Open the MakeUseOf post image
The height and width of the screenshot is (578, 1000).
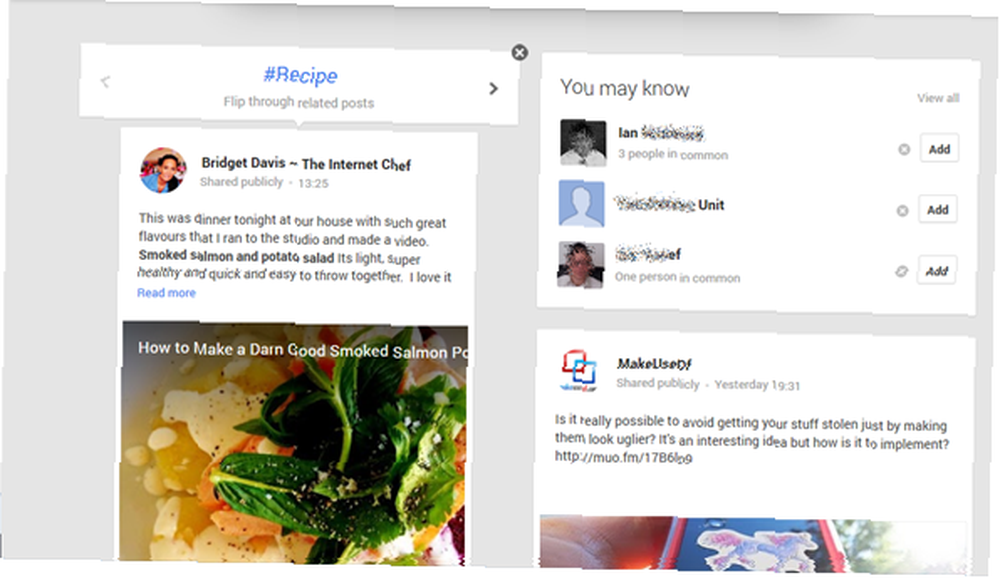click(x=753, y=542)
